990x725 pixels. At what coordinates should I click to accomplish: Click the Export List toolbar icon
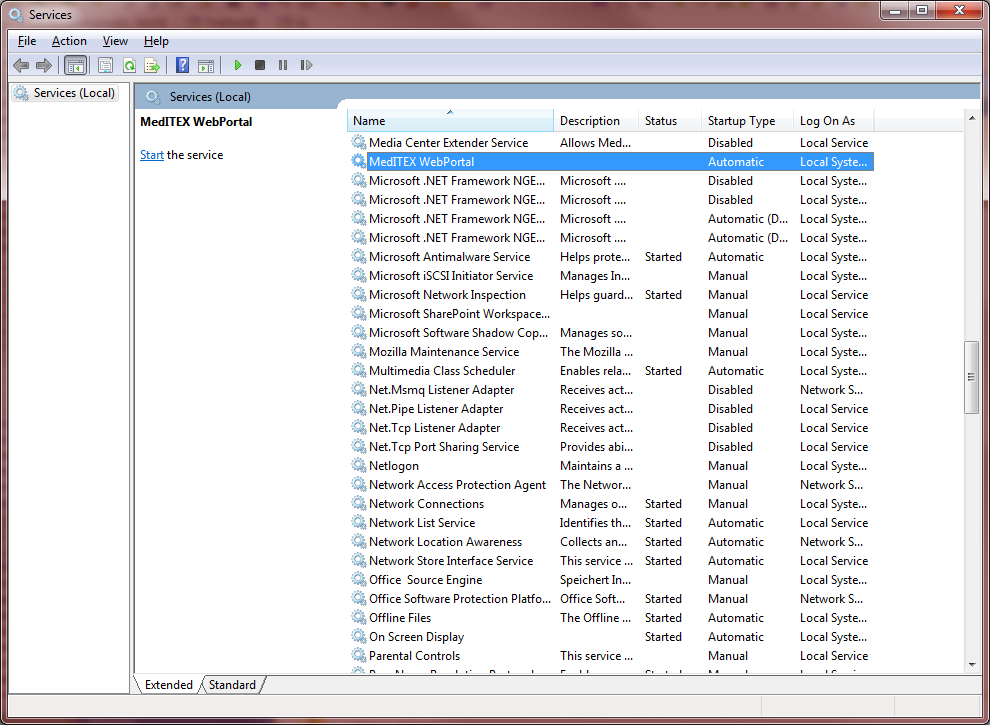click(152, 65)
